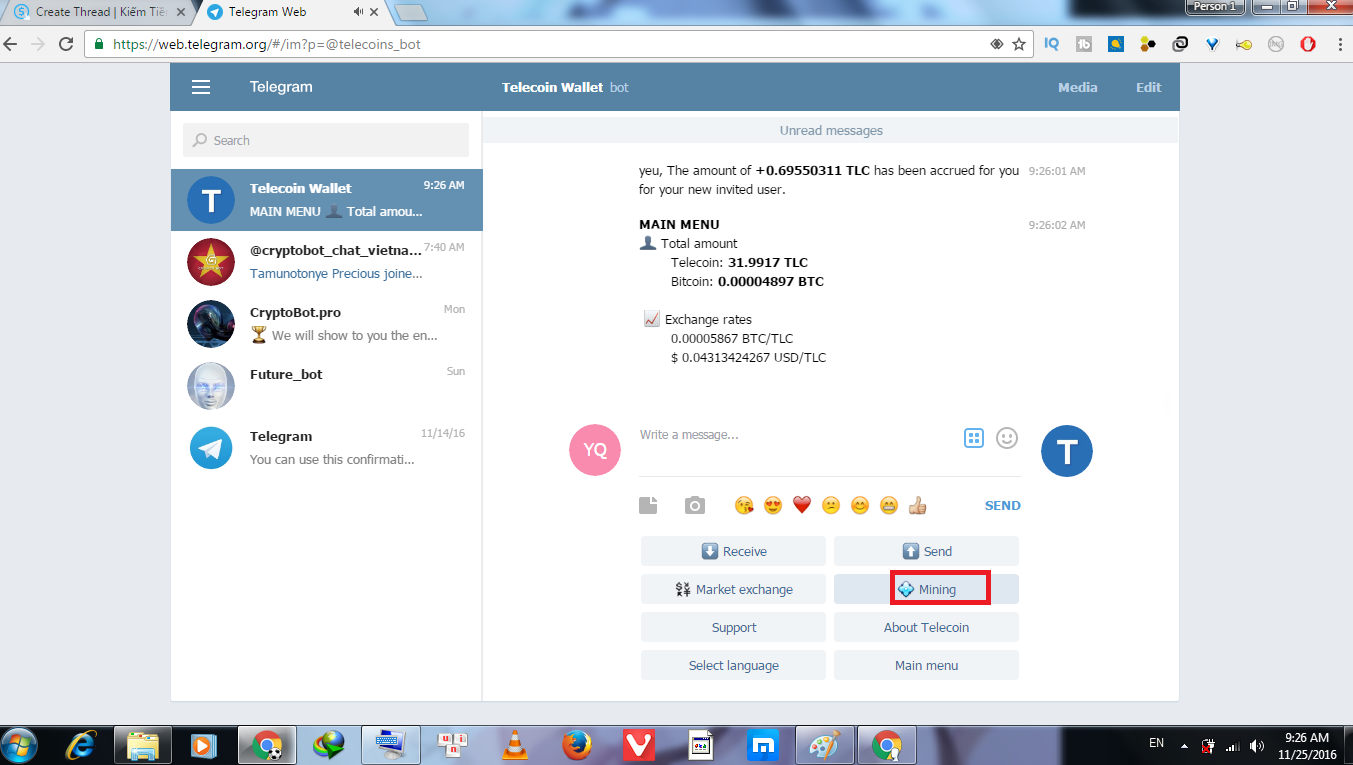Open Internet Explorer from the taskbar
The width and height of the screenshot is (1353, 765).
(x=81, y=745)
